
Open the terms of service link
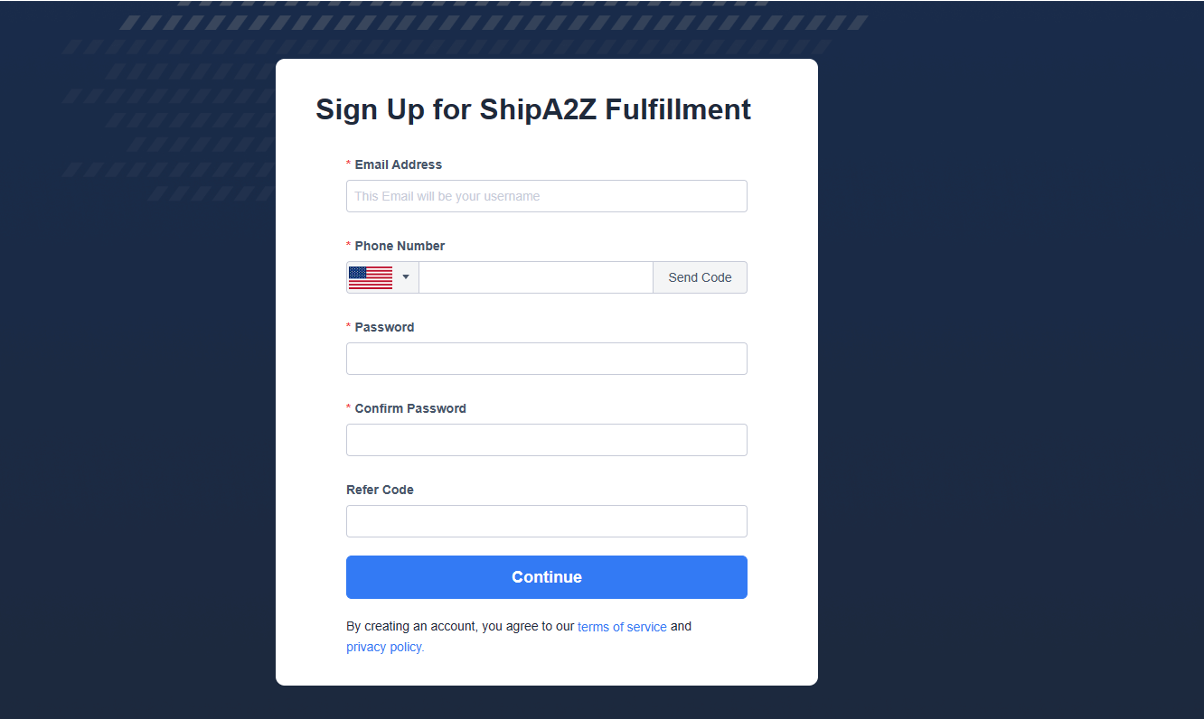pyautogui.click(x=622, y=627)
